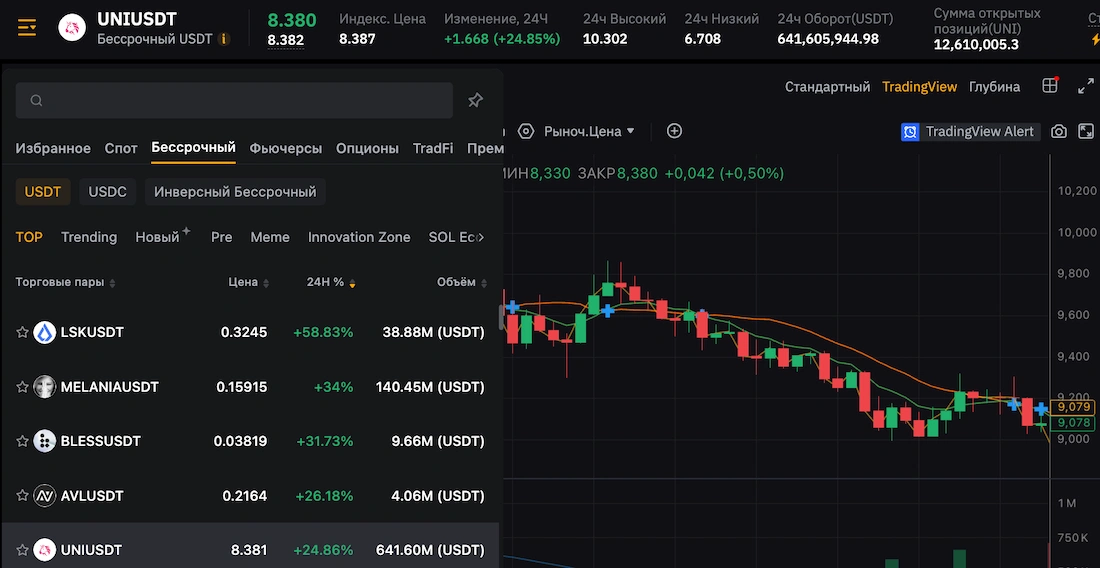This screenshot has width=1100, height=568.
Task: Favorite MELANIAUSDT with the star
Action: pyautogui.click(x=22, y=387)
